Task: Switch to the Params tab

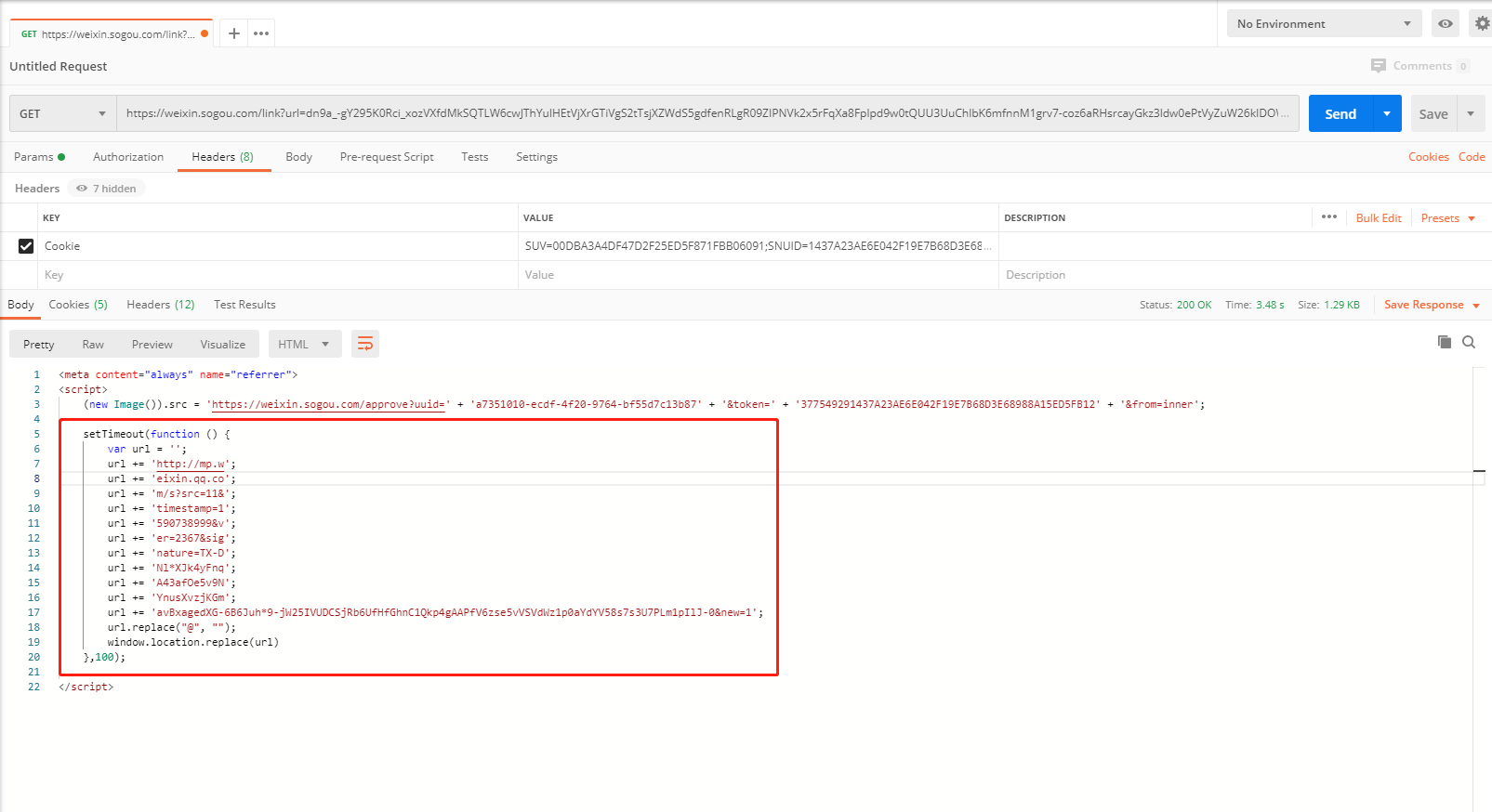Action: click(39, 157)
